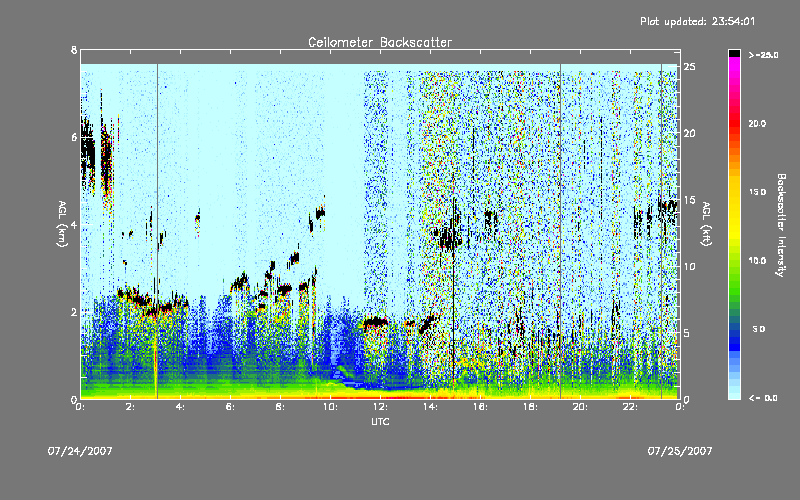The image size is (800, 500).
Task: Click the '22:' hour tick label
Action: coord(630,407)
